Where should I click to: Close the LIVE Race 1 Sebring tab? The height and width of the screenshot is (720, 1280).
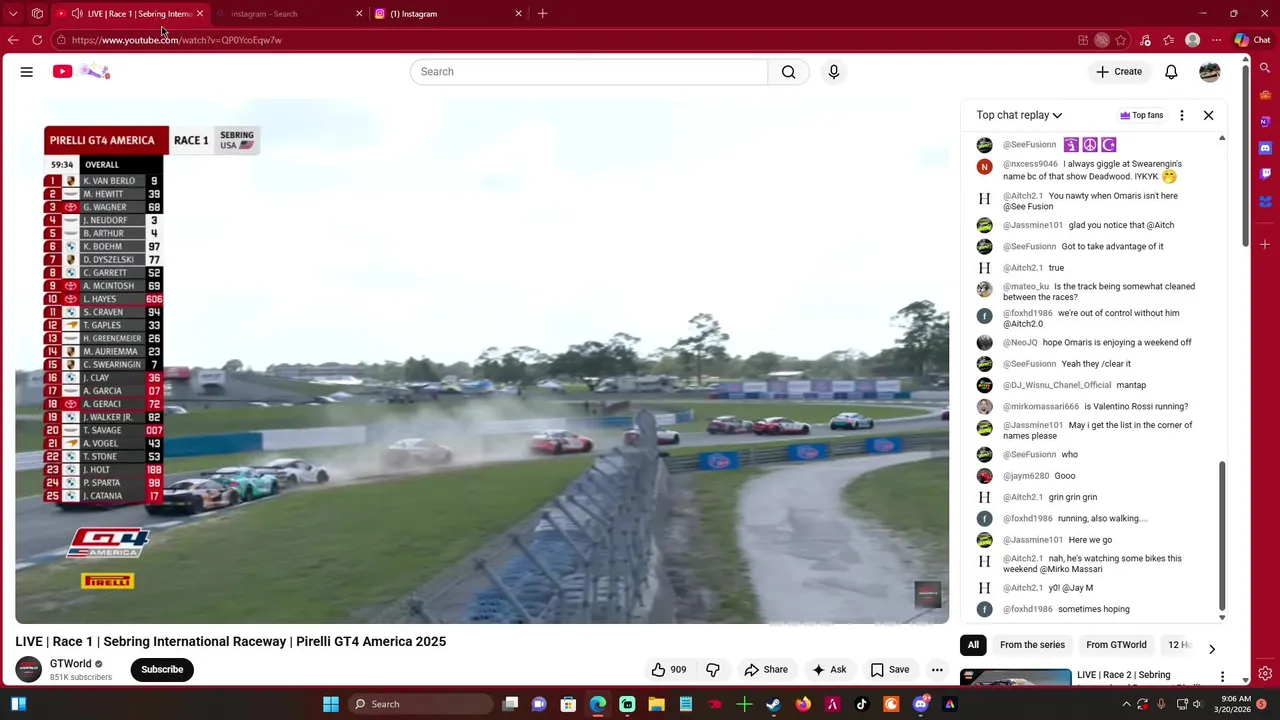(200, 14)
